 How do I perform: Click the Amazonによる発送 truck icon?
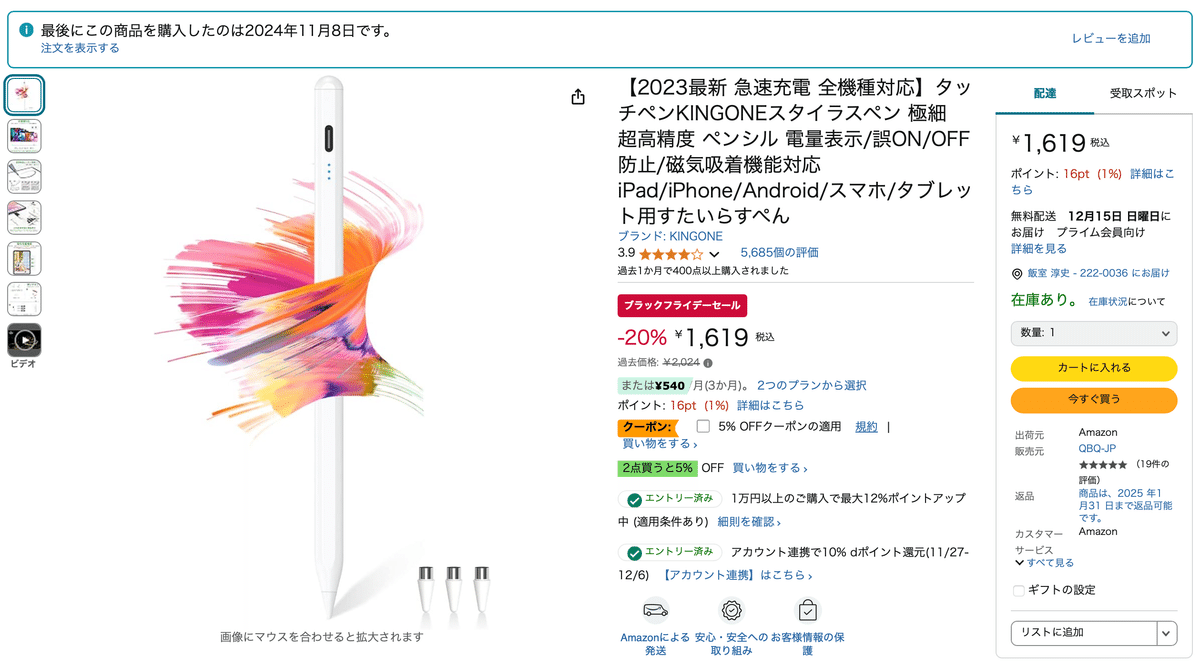pyautogui.click(x=654, y=610)
